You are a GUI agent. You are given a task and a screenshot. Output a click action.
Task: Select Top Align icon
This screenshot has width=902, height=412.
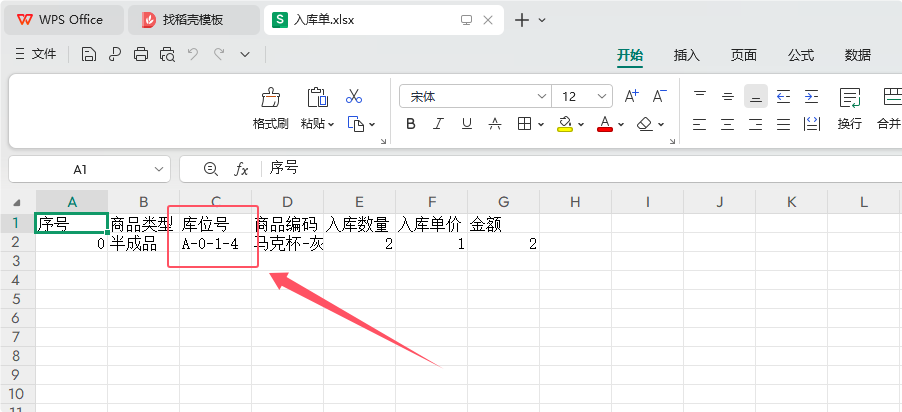click(700, 96)
